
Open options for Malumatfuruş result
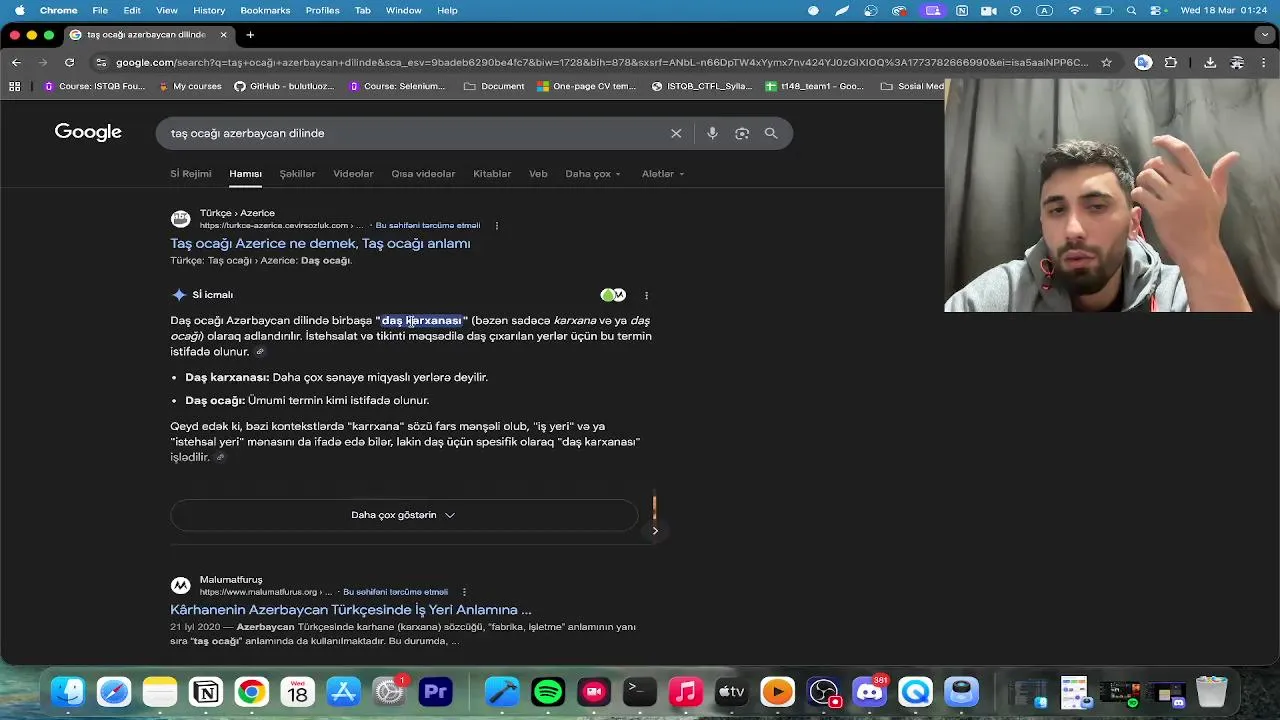point(464,592)
